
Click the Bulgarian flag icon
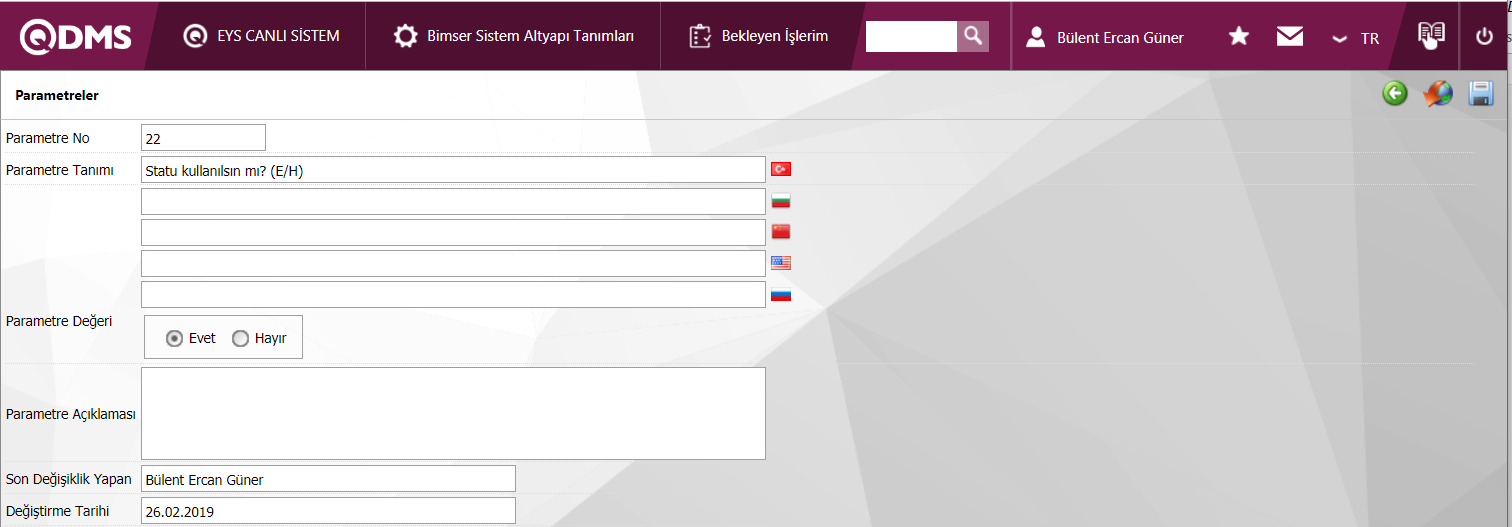coord(781,201)
